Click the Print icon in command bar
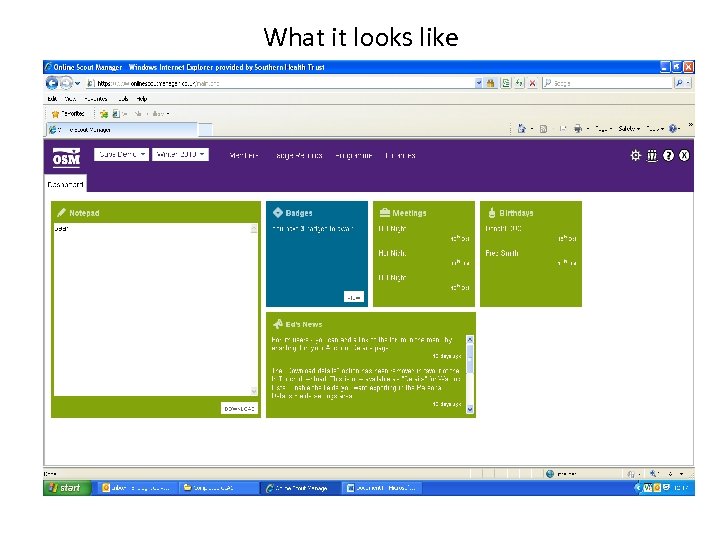Screen dimensions: 720x540 click(x=578, y=129)
